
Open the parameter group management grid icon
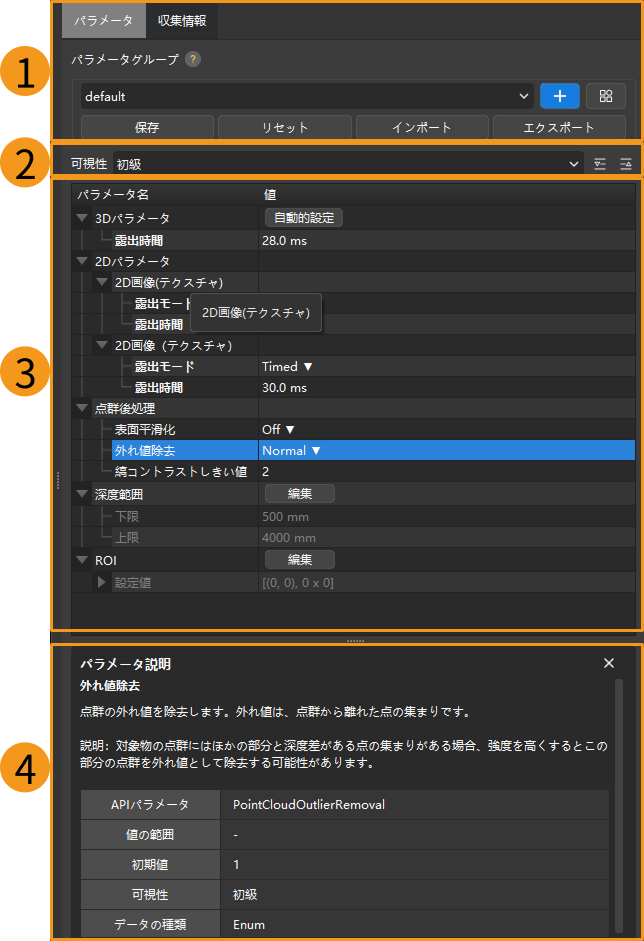[x=606, y=96]
